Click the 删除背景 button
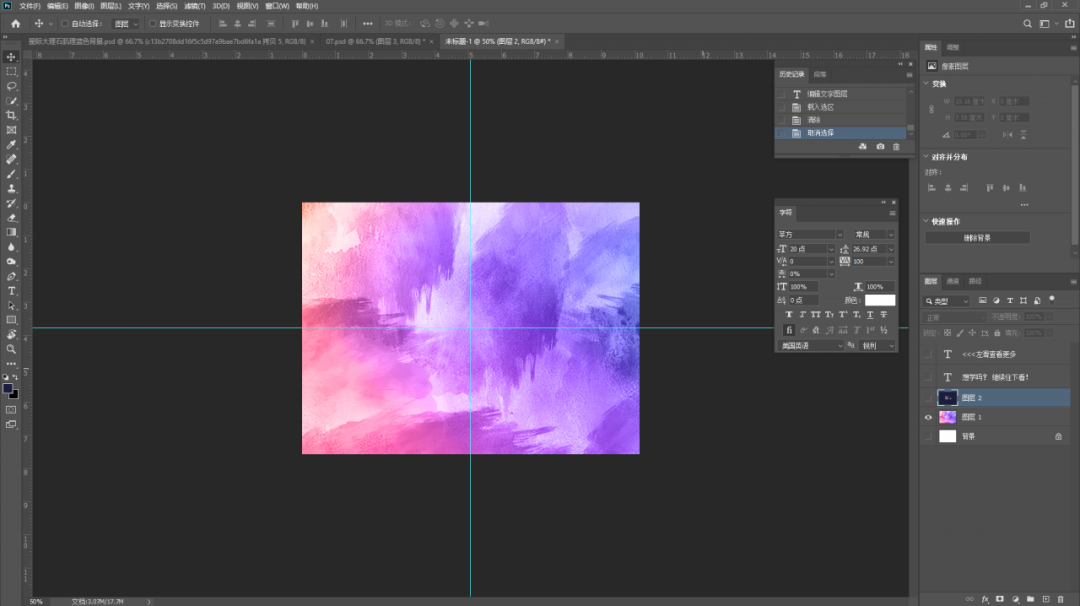The width and height of the screenshot is (1080, 606). (976, 238)
